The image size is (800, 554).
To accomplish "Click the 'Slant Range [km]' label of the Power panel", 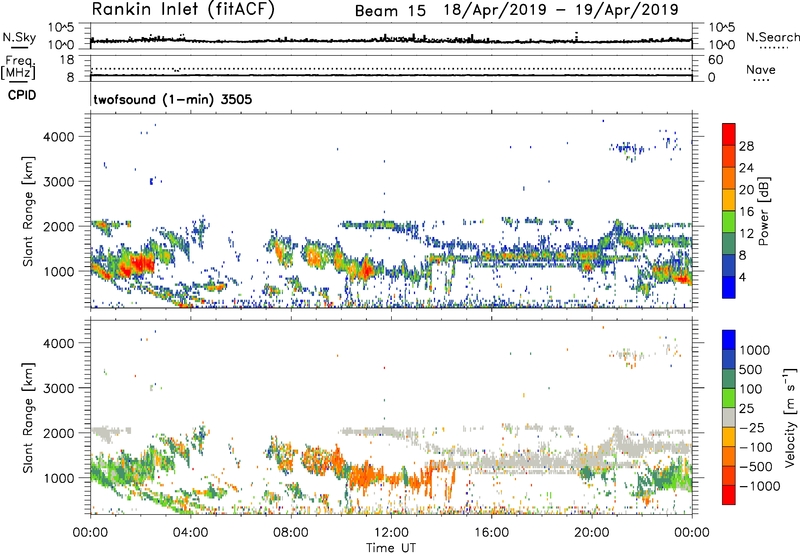I will [x=29, y=211].
